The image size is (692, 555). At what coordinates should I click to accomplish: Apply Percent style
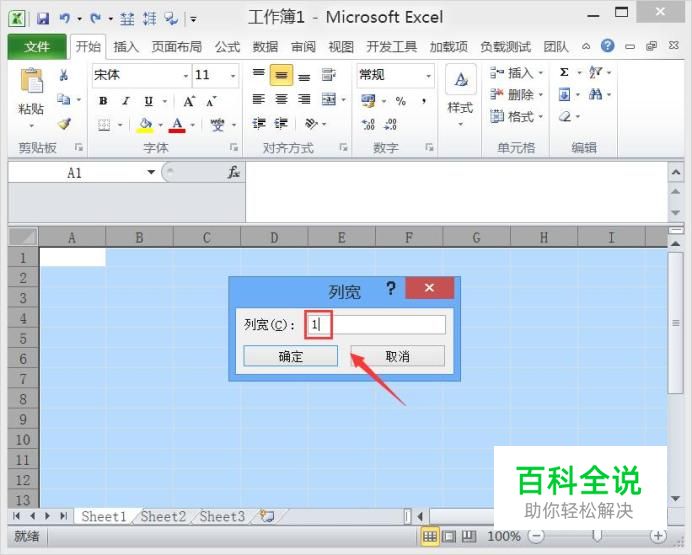pyautogui.click(x=401, y=101)
